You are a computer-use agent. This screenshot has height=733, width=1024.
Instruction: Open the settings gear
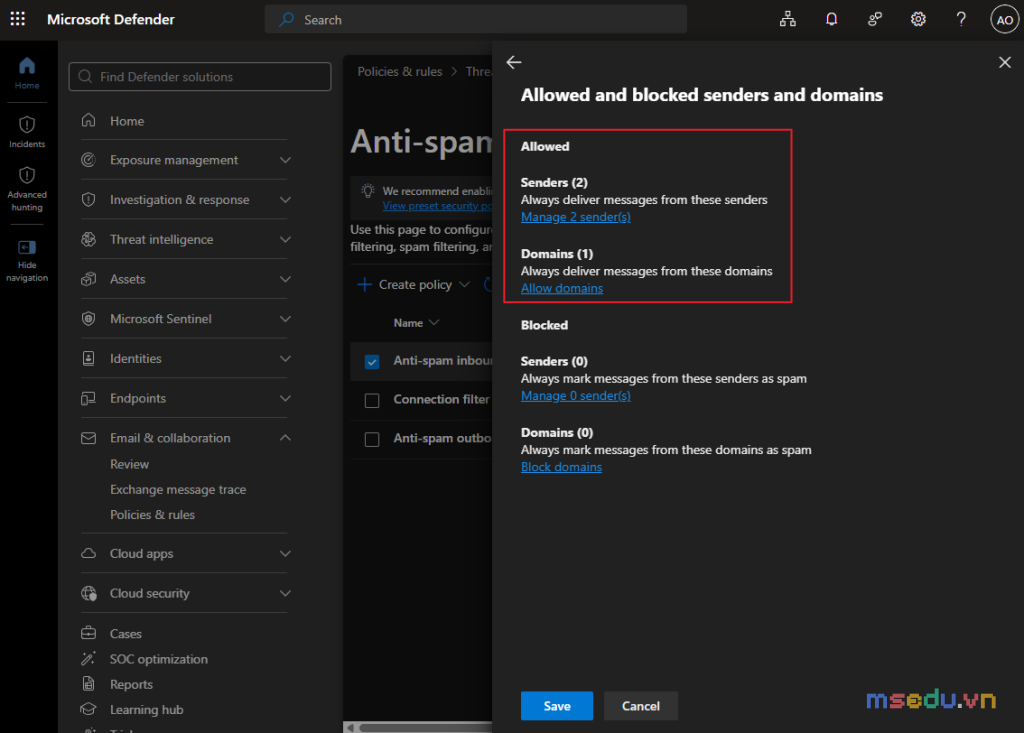(x=918, y=20)
